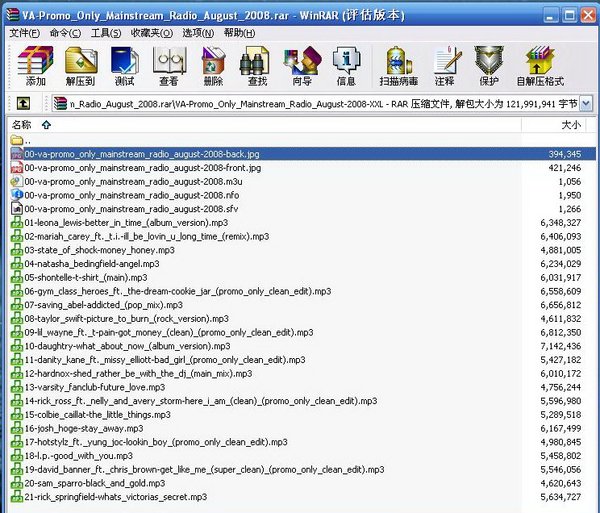Select 11-danity_kane bad_girl track

(165, 360)
